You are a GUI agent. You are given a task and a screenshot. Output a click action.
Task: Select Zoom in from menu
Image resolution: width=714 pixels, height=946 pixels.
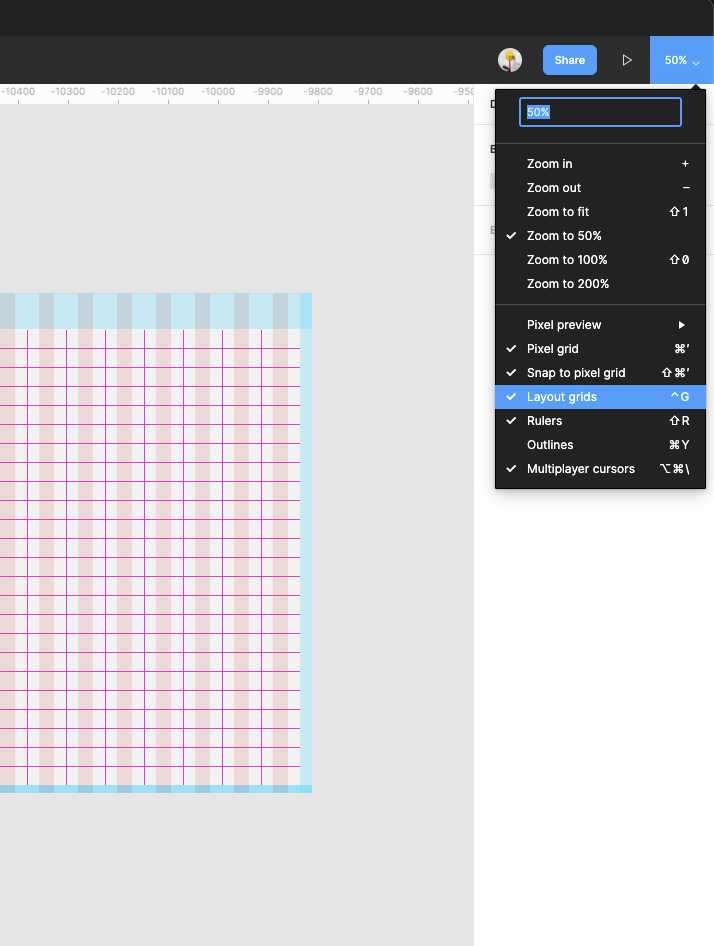point(550,164)
